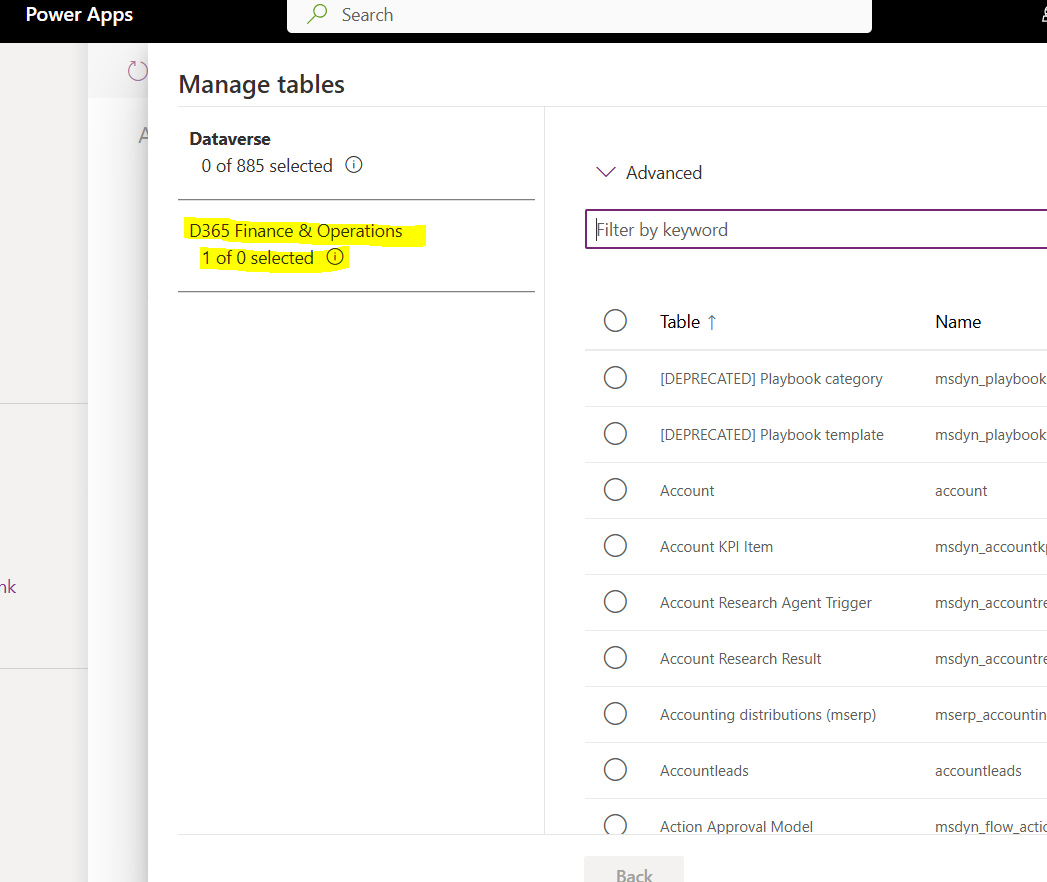
Task: Sort by the Table column arrow
Action: click(712, 322)
